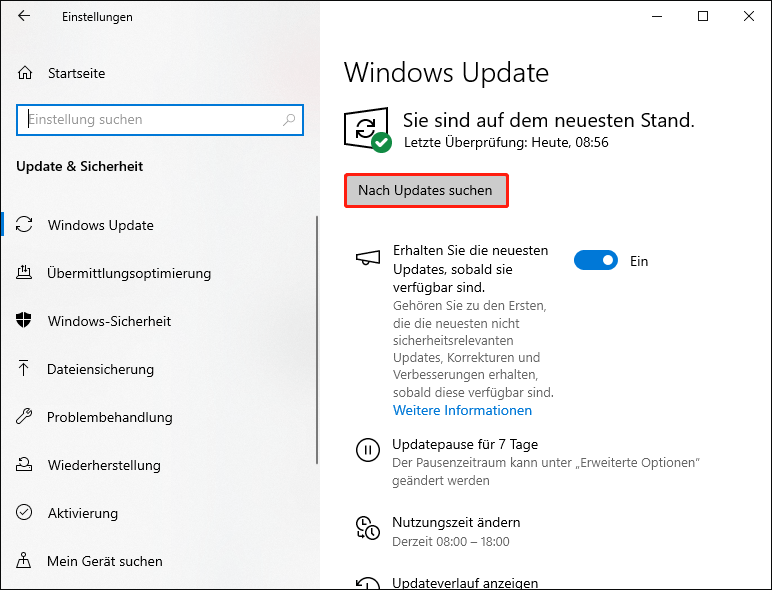Click the Dateiensicherung upload arrow icon
Image resolution: width=772 pixels, height=590 pixels.
[x=23, y=368]
